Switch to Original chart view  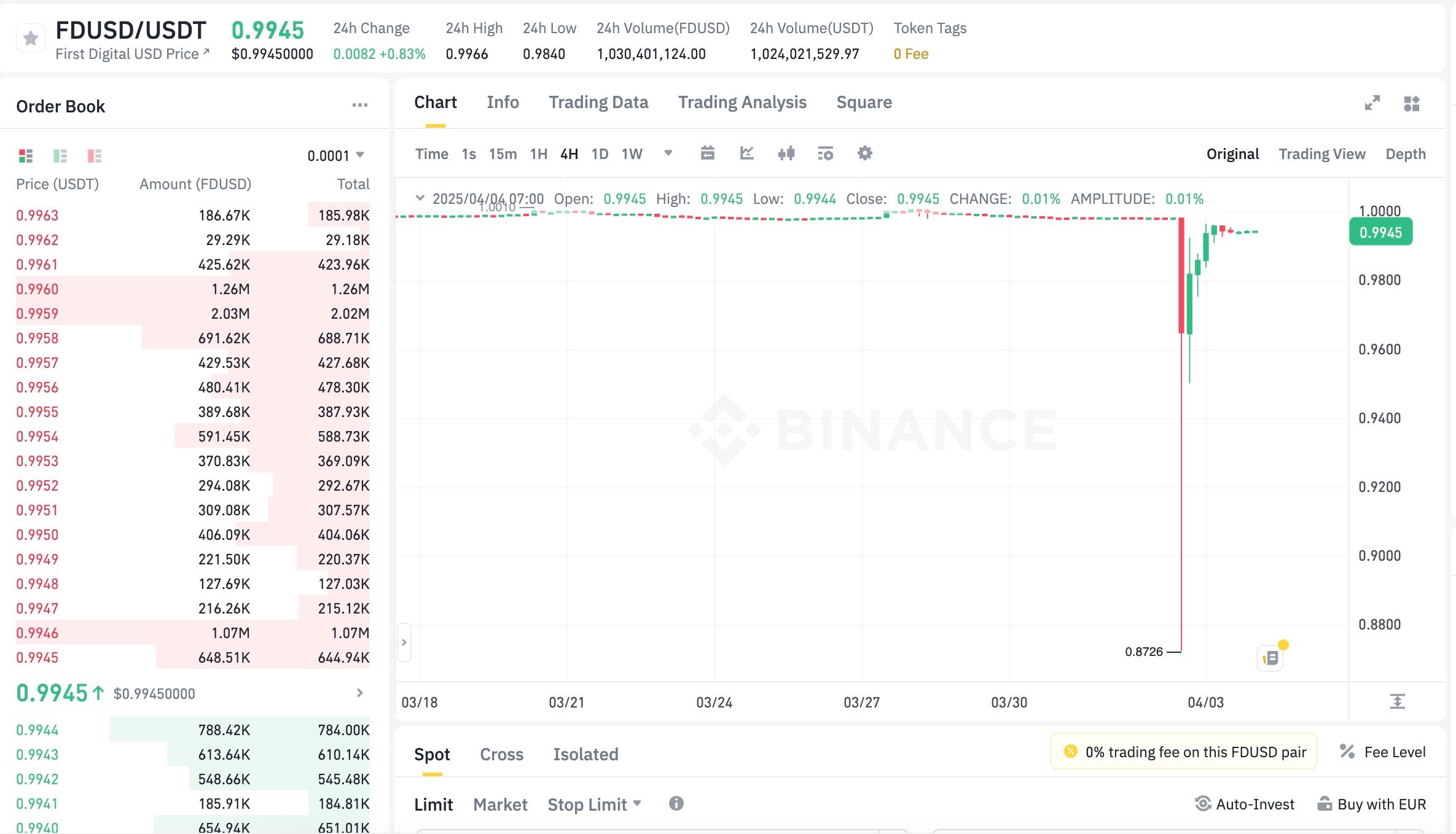coord(1232,154)
